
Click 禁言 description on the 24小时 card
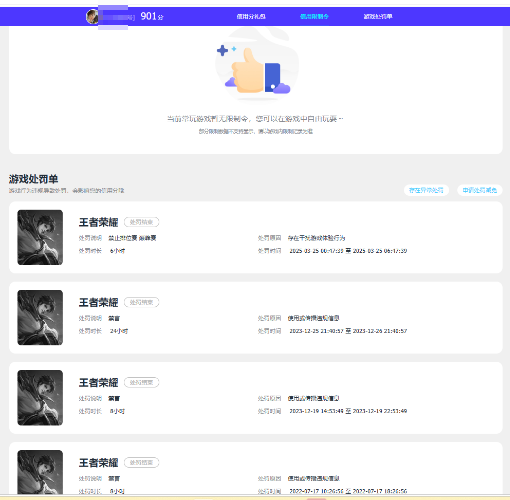tap(114, 318)
